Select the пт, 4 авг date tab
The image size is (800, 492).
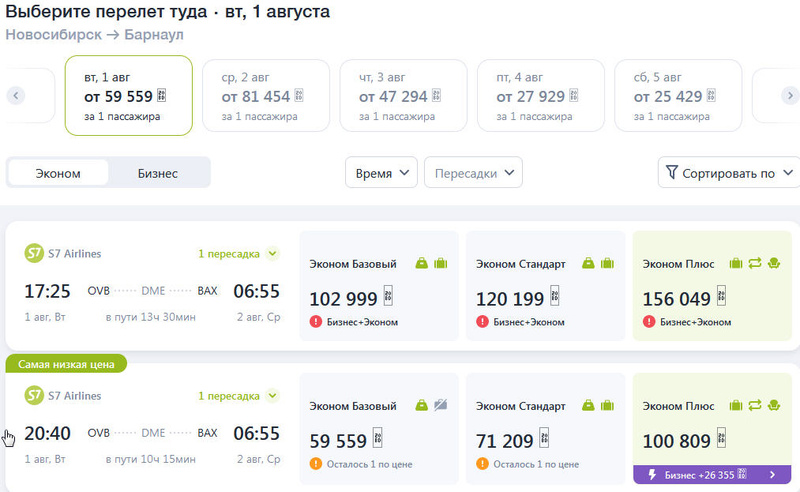pyautogui.click(x=541, y=96)
